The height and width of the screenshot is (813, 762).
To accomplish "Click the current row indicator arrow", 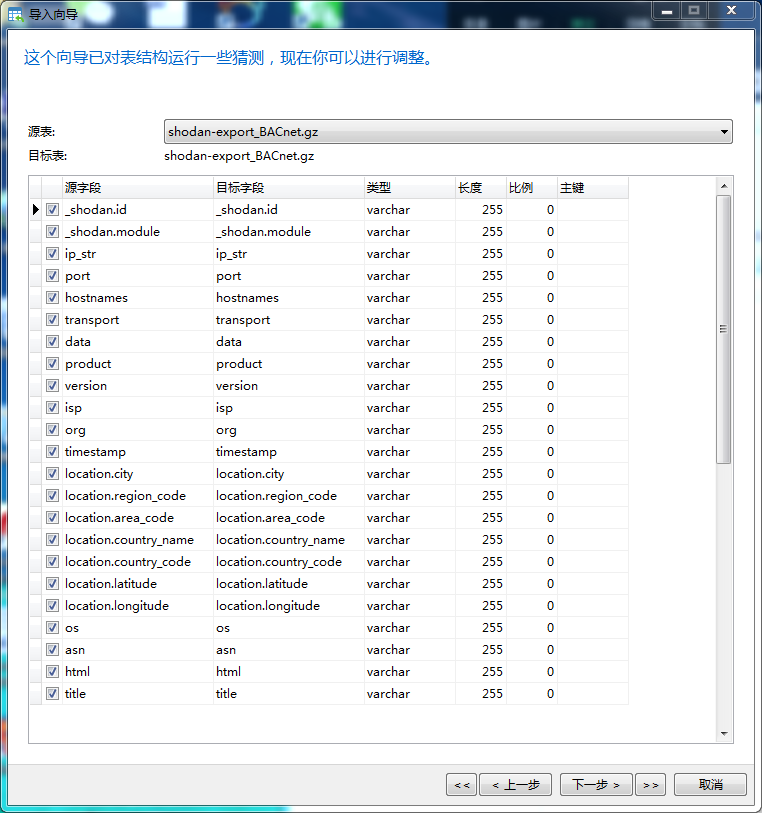I will click(35, 209).
